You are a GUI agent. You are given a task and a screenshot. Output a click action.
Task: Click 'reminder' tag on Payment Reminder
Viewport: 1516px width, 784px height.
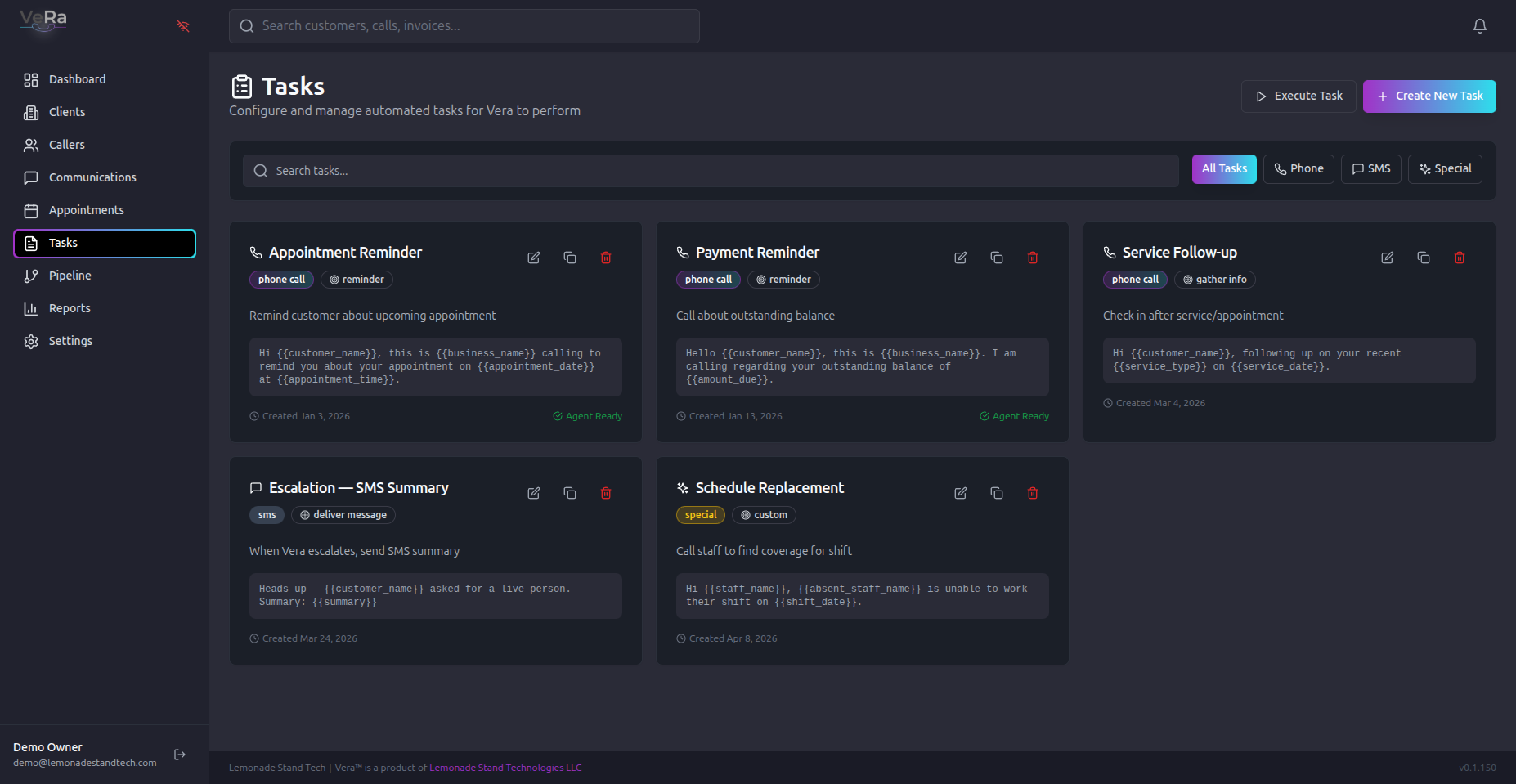click(x=783, y=280)
